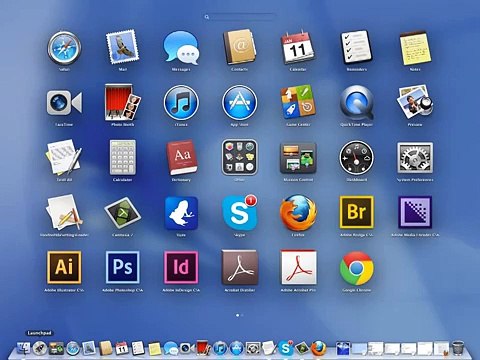This screenshot has height=360, width=480.
Task: Open Photo Booth in the Launchpad grid
Action: pos(122,102)
